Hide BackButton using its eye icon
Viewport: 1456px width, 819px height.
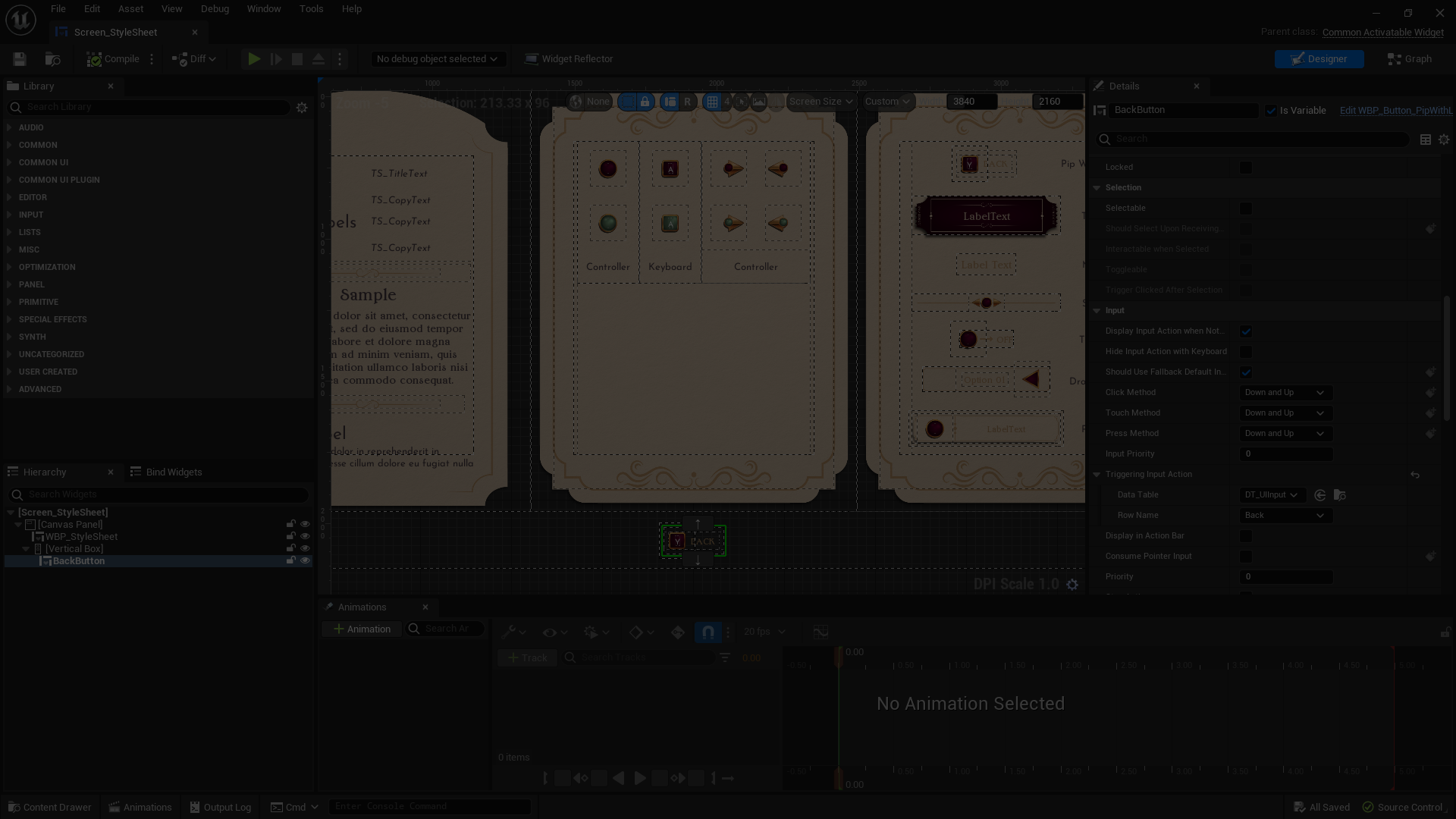[305, 561]
